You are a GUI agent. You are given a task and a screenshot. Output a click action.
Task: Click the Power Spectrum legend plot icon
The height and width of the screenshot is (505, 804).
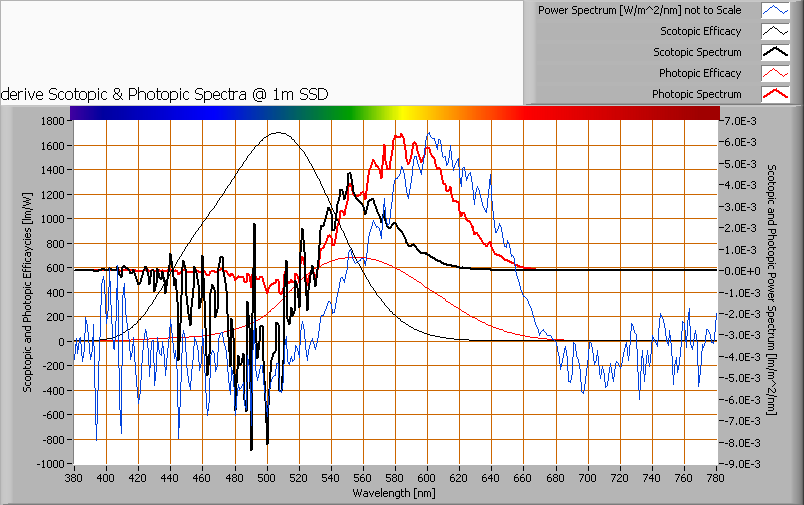click(775, 11)
